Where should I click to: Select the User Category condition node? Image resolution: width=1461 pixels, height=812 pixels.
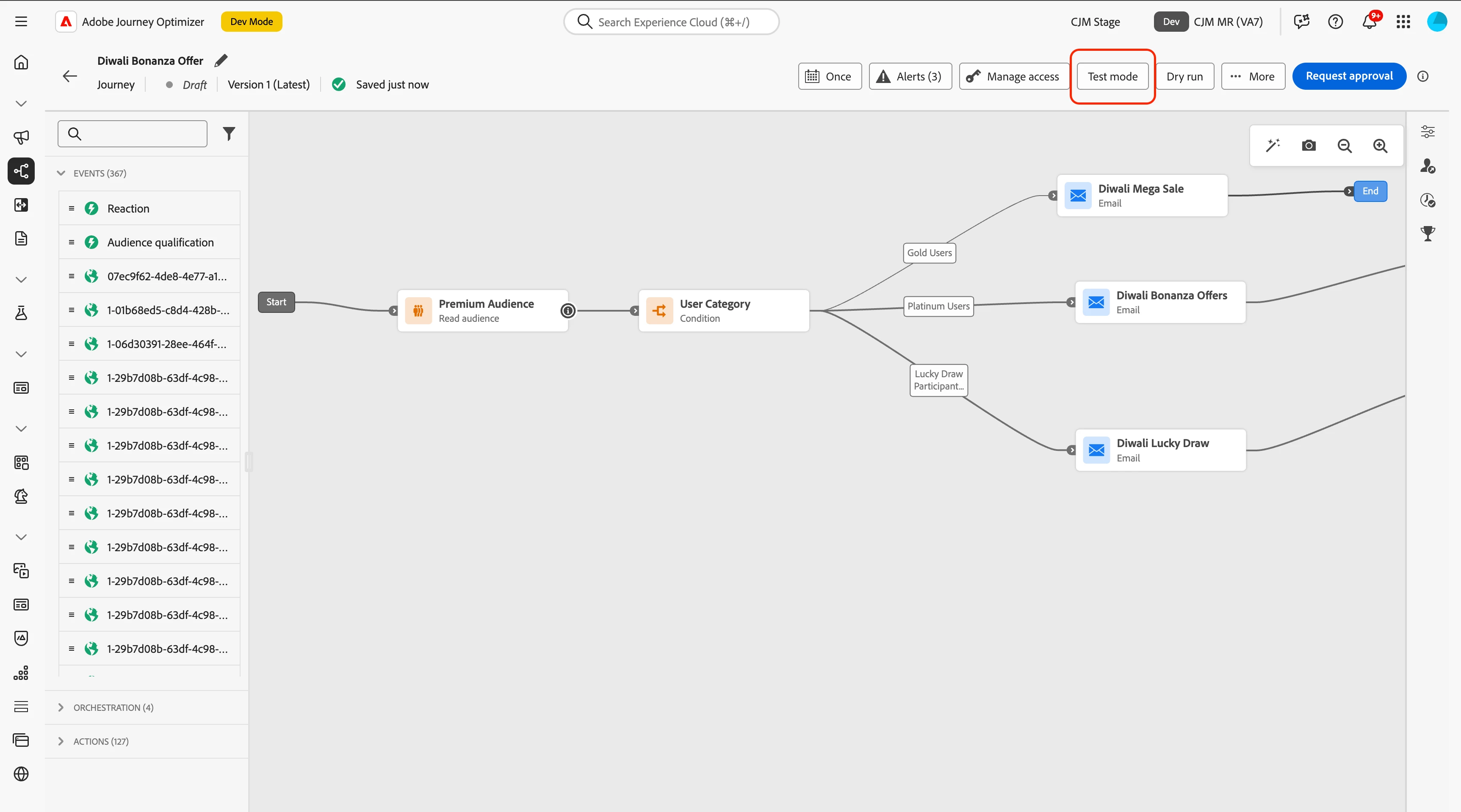tap(723, 311)
